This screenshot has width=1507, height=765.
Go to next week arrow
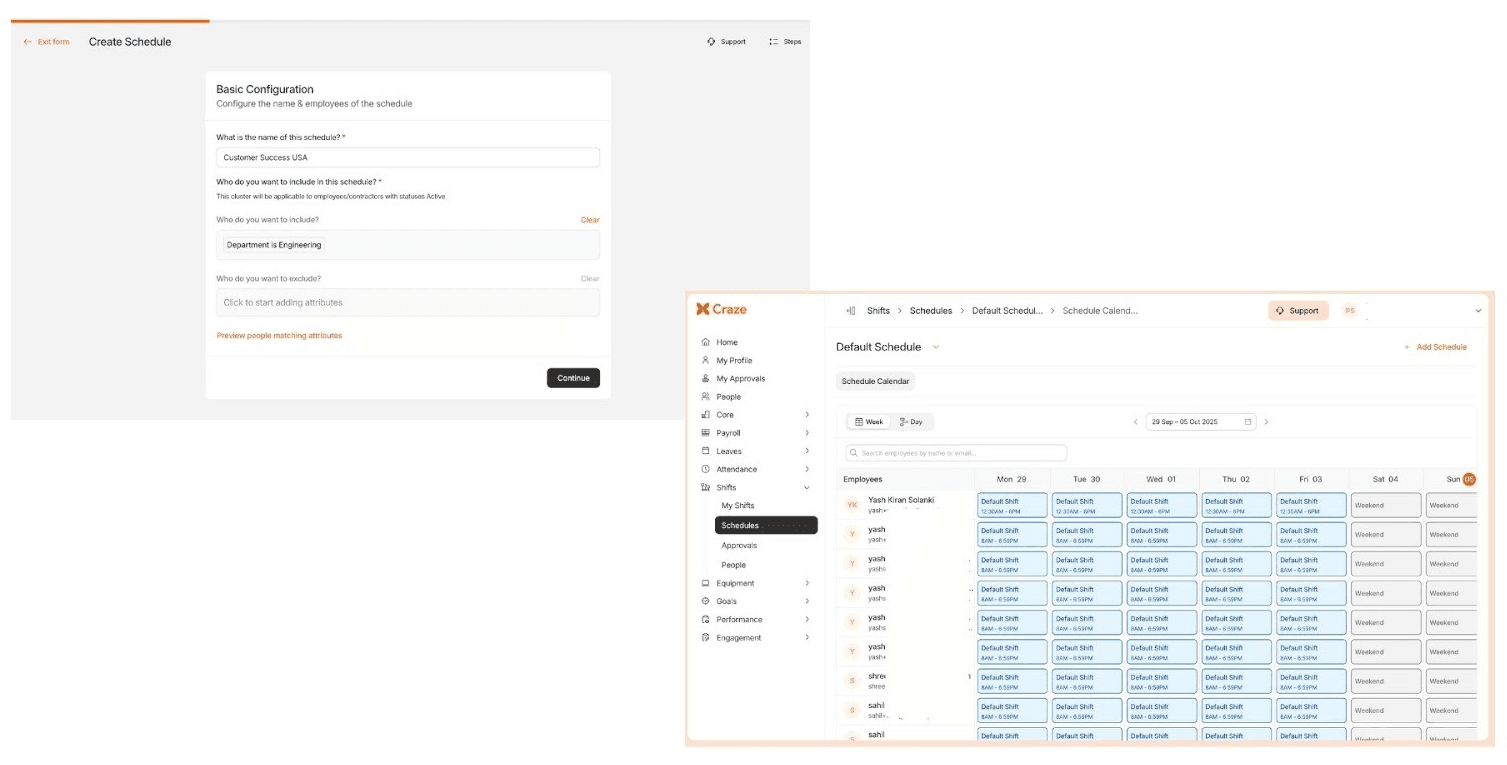(x=1266, y=422)
